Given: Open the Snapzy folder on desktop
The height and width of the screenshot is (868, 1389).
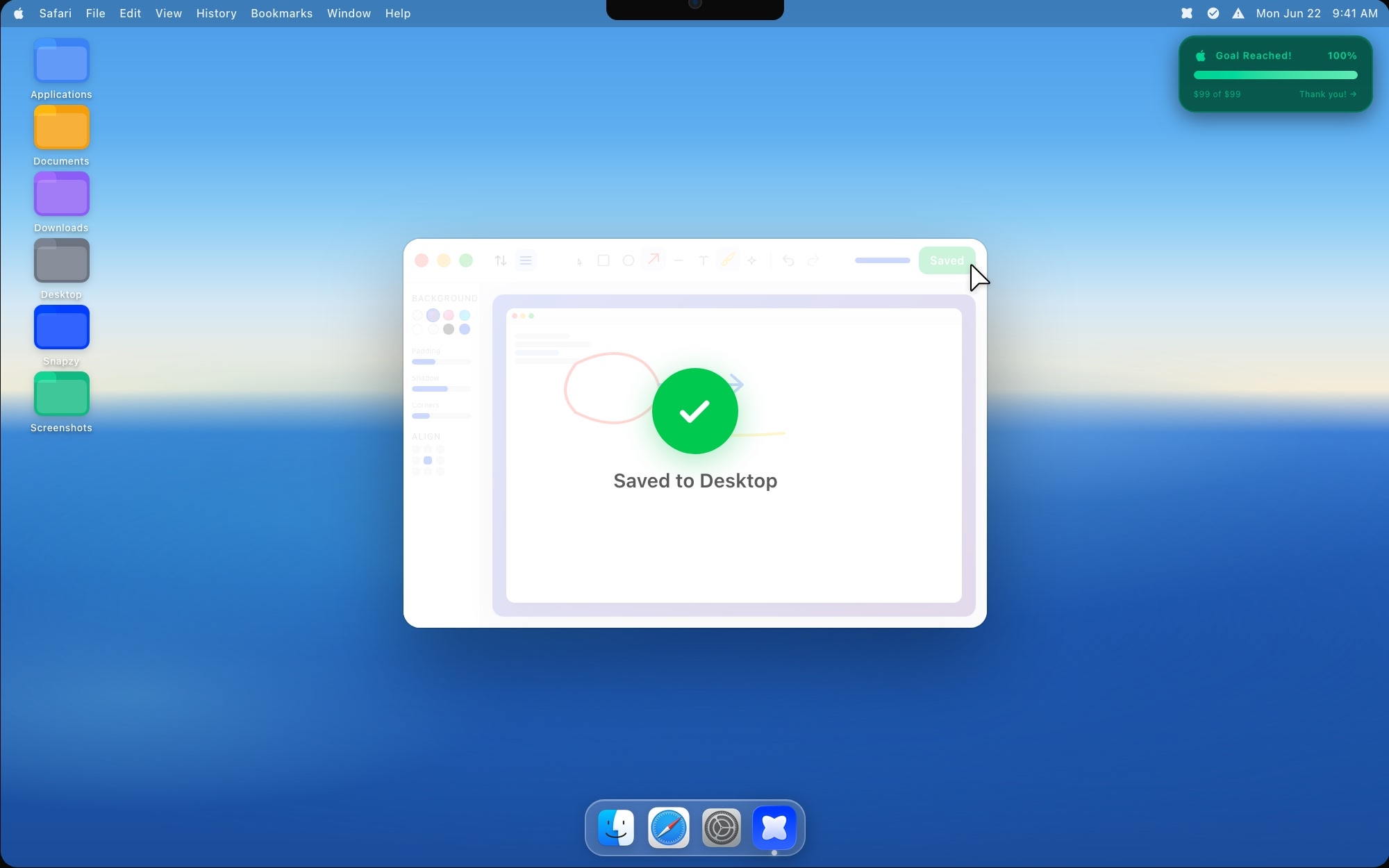Looking at the screenshot, I should pos(62,336).
